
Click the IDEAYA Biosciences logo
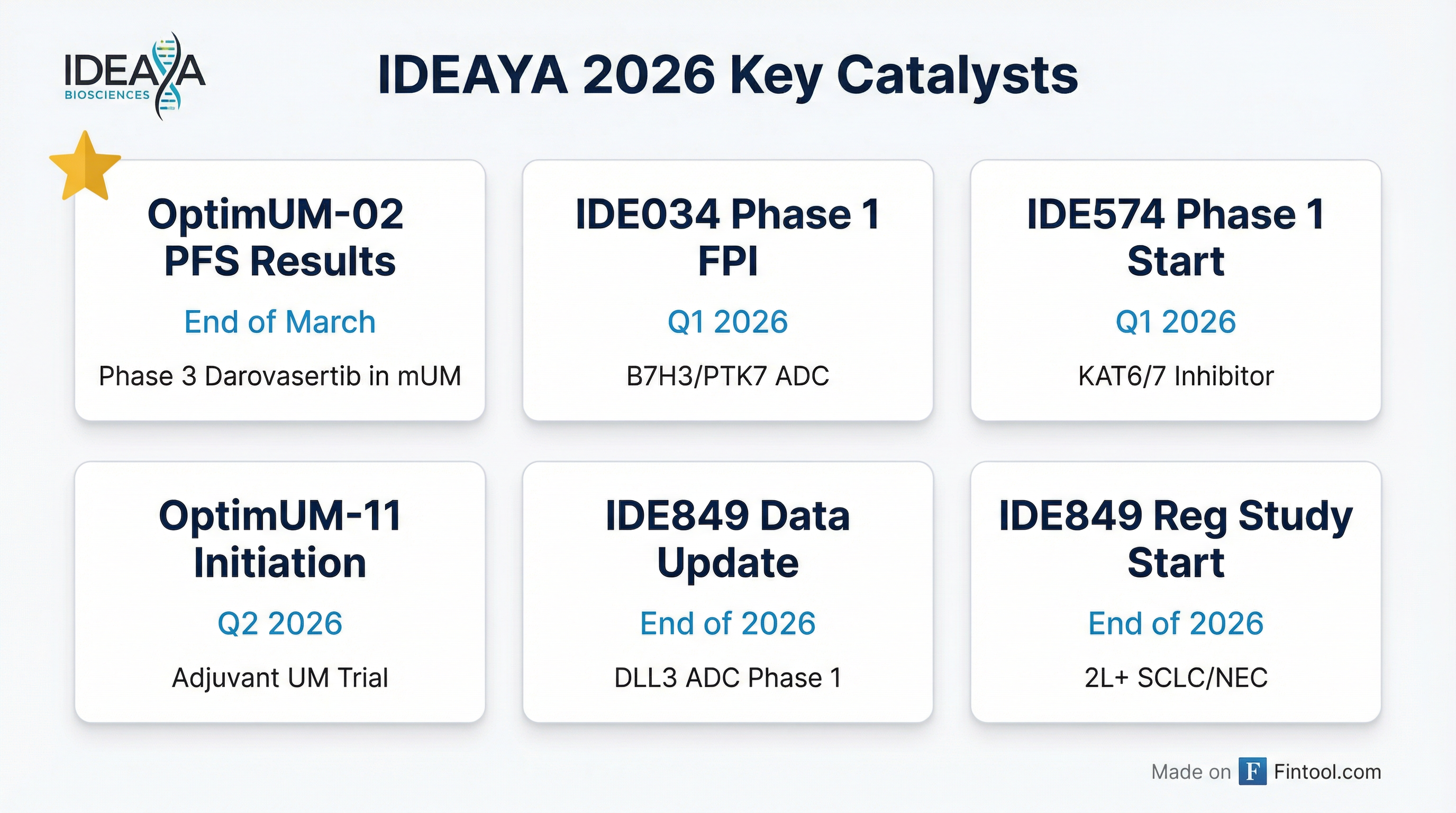134,76
